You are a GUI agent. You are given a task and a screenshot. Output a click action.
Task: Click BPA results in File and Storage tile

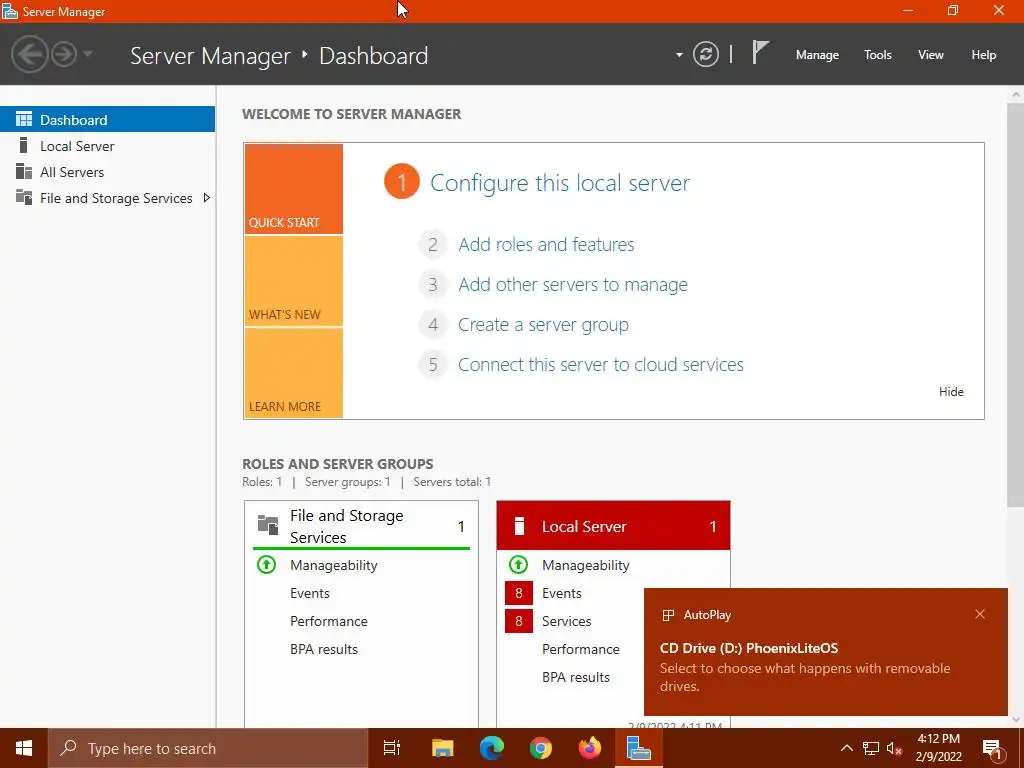pyautogui.click(x=324, y=650)
